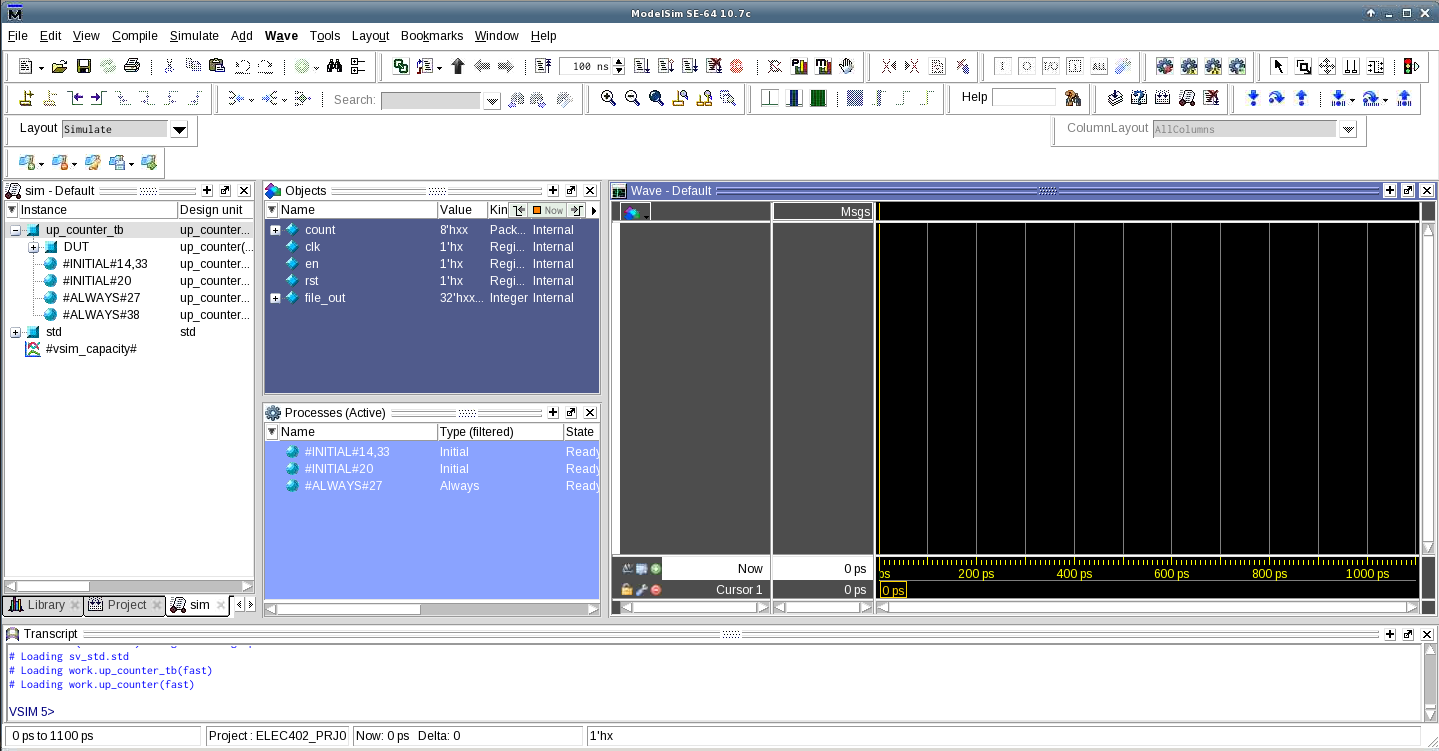Viewport: 1439px width, 751px height.
Task: Expand the std library tree node
Action: pyautogui.click(x=16, y=332)
